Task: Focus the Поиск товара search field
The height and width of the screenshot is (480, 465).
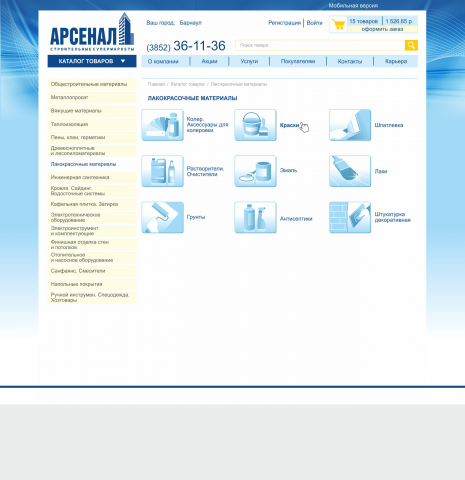Action: tap(320, 45)
